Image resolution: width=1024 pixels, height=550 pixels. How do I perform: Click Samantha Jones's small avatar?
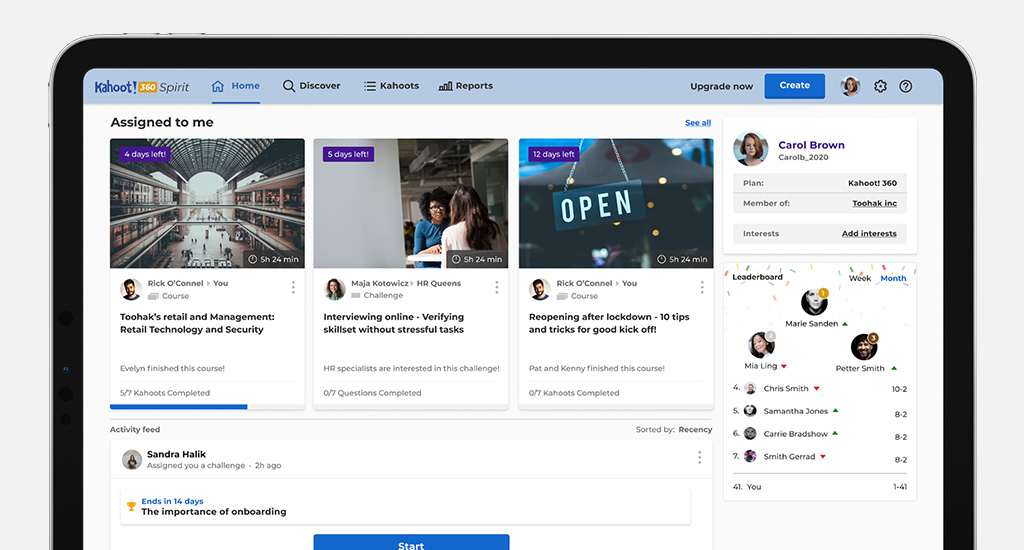750,411
